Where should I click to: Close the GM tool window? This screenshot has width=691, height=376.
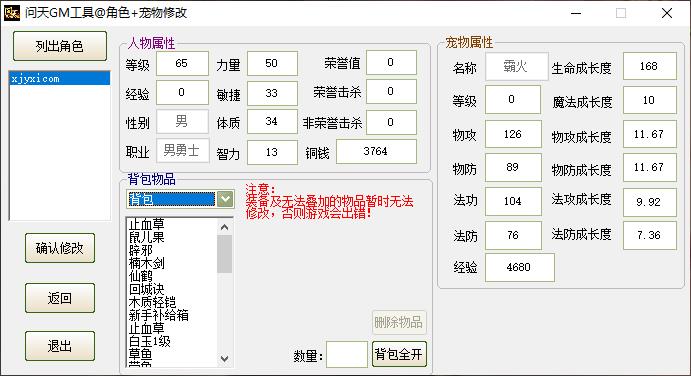click(667, 13)
